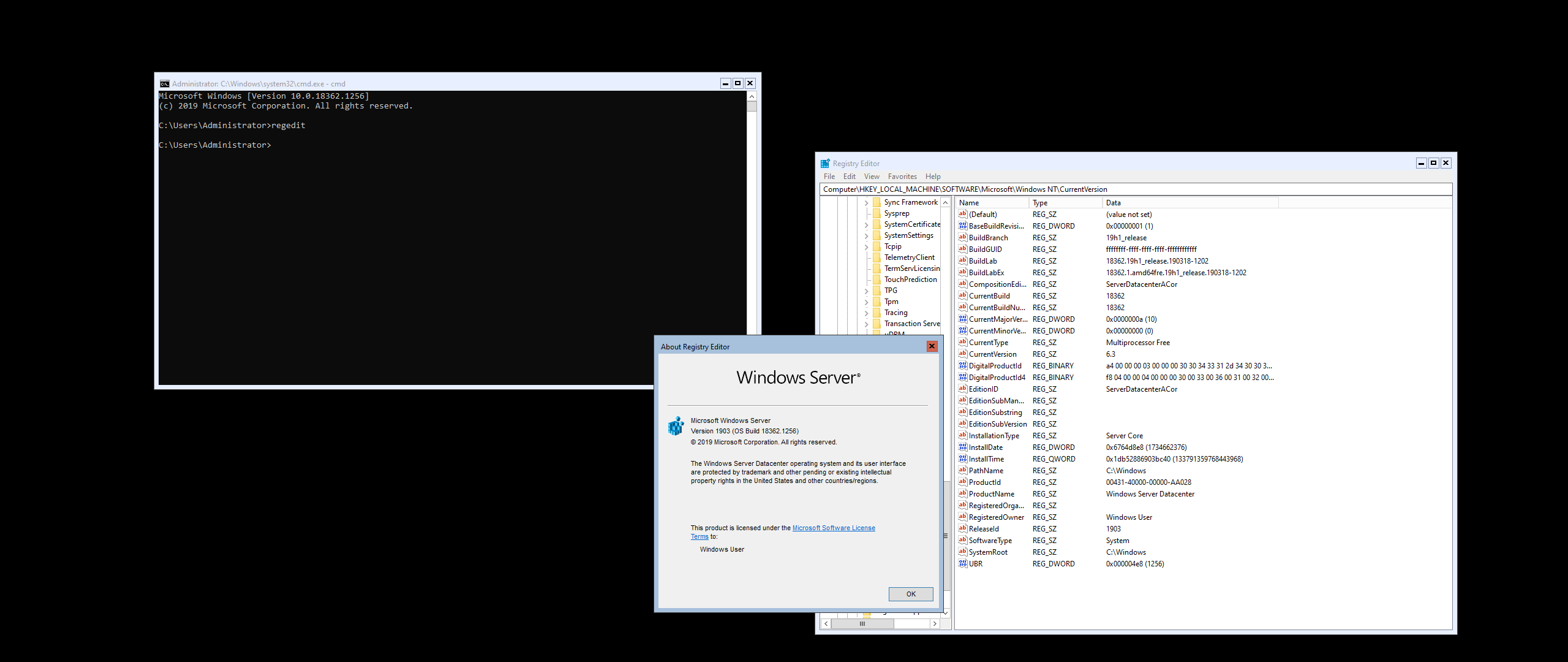Click the Registry Editor title bar icon
This screenshot has width=1568, height=662.
825,163
